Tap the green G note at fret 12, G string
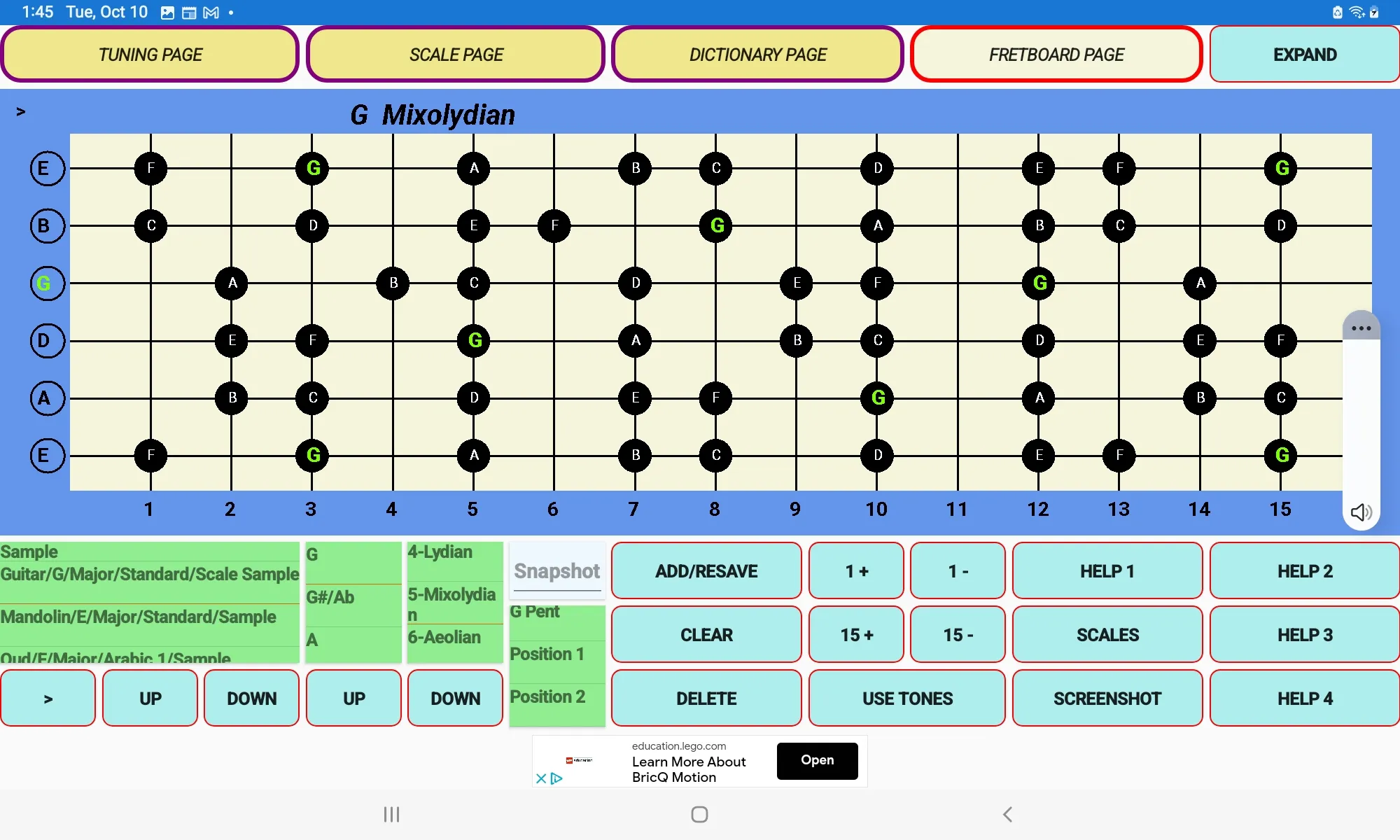1400x840 pixels. click(1039, 283)
